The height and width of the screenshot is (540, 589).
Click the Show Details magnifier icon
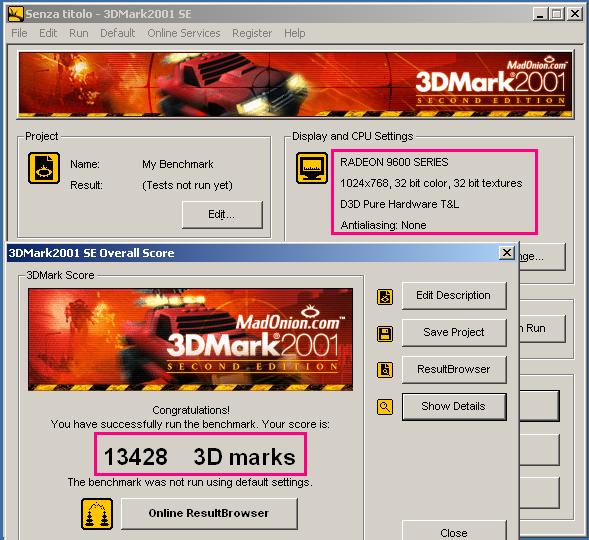pyautogui.click(x=385, y=407)
